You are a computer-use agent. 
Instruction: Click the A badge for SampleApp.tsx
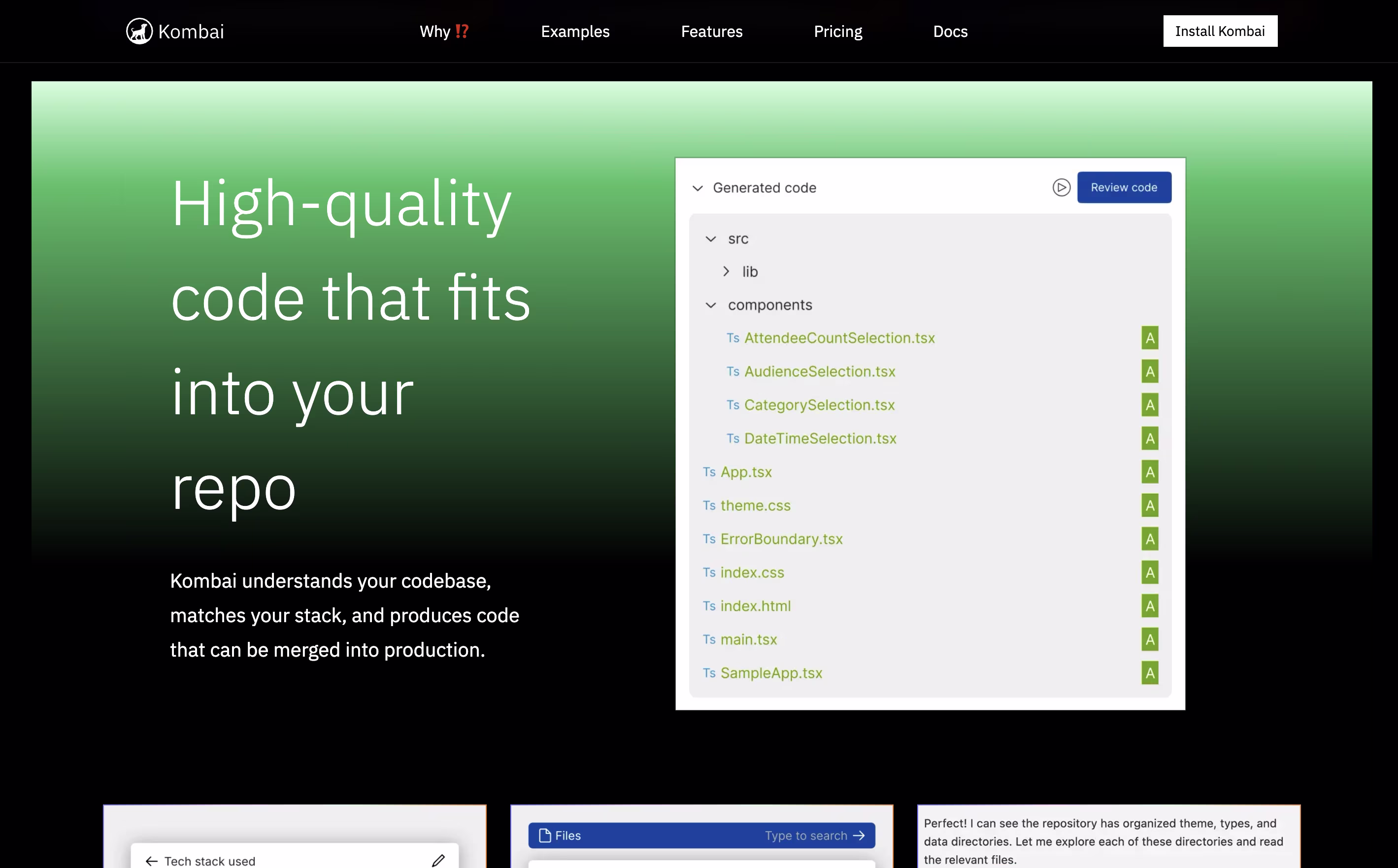pyautogui.click(x=1150, y=673)
